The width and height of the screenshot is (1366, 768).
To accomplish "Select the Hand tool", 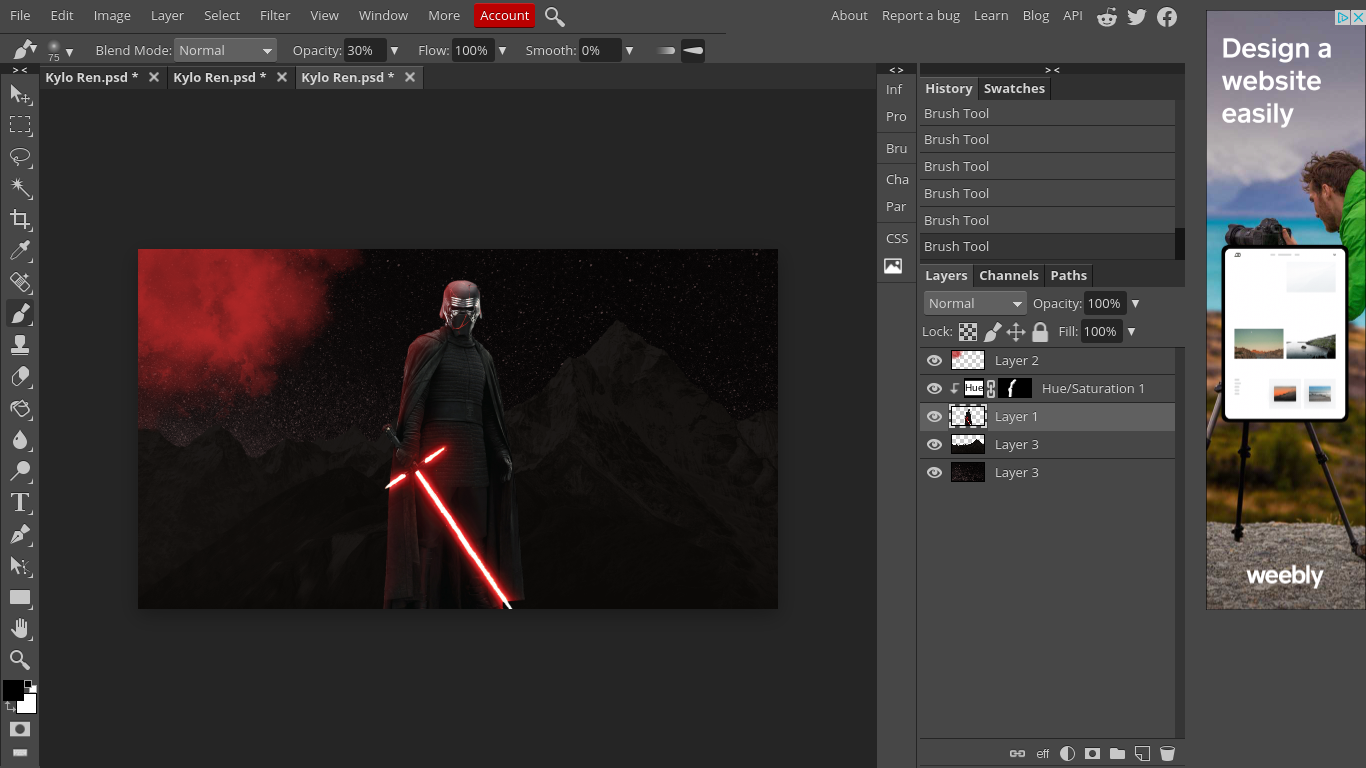I will pyautogui.click(x=20, y=629).
